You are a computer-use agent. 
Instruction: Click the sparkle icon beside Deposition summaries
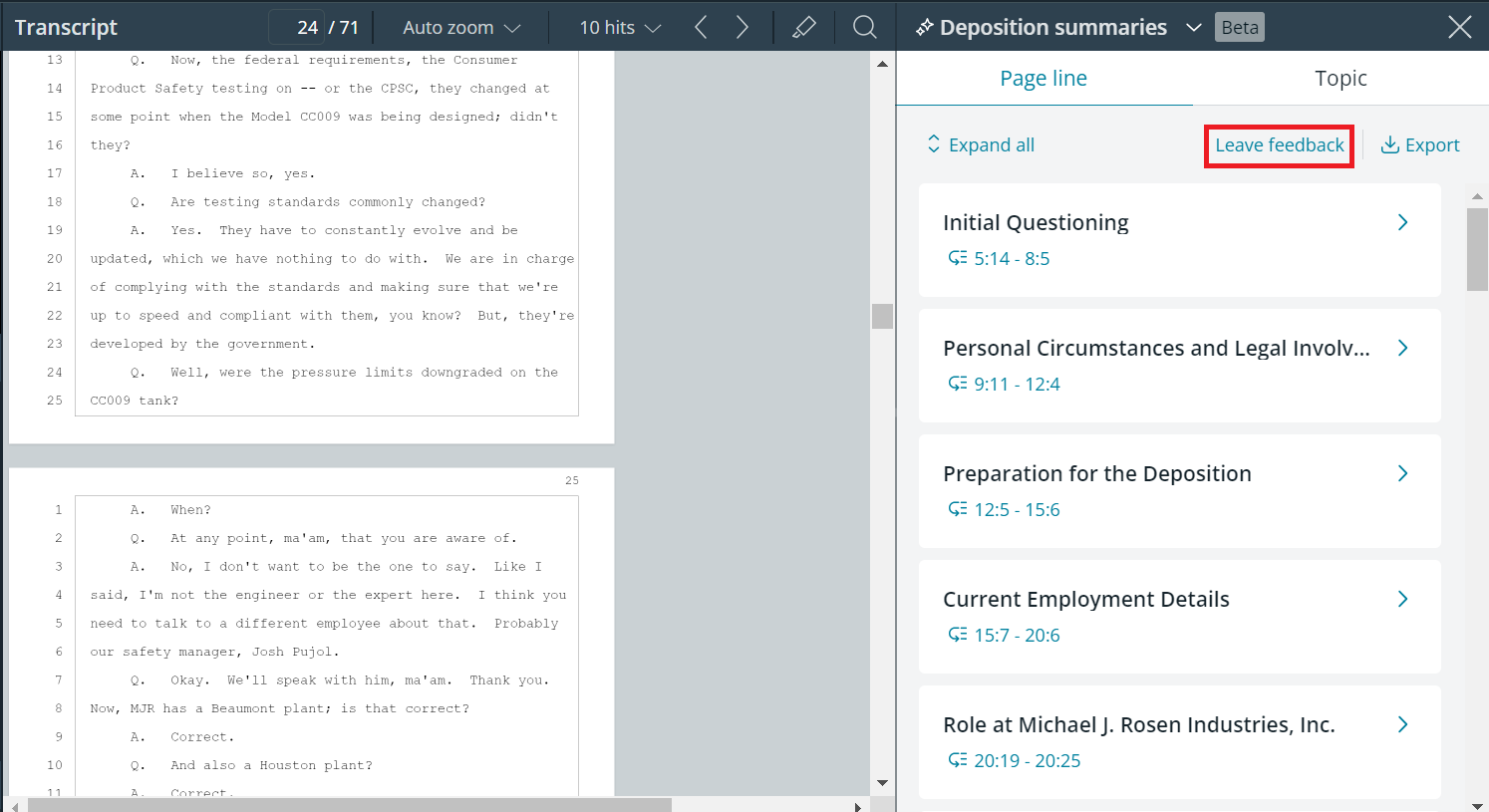(x=924, y=27)
